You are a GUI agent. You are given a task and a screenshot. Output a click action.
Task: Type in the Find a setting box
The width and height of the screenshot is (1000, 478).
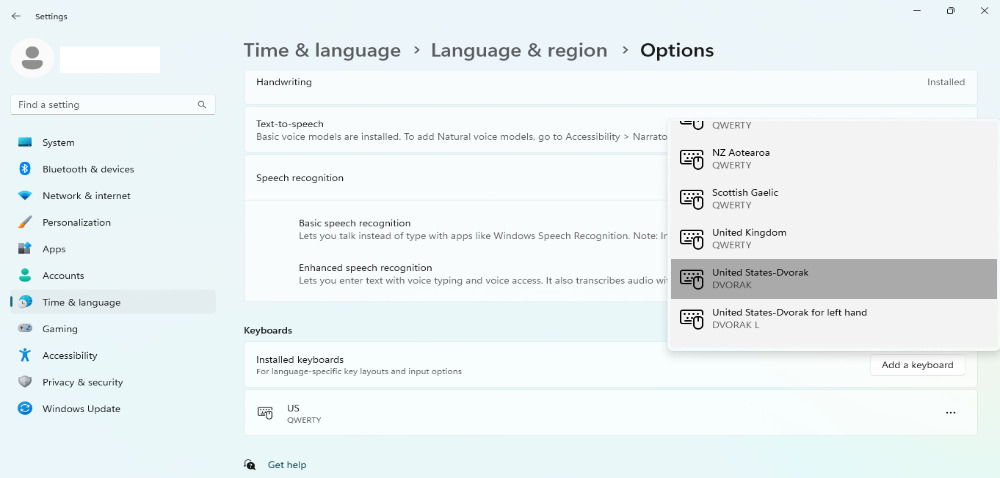coord(105,105)
